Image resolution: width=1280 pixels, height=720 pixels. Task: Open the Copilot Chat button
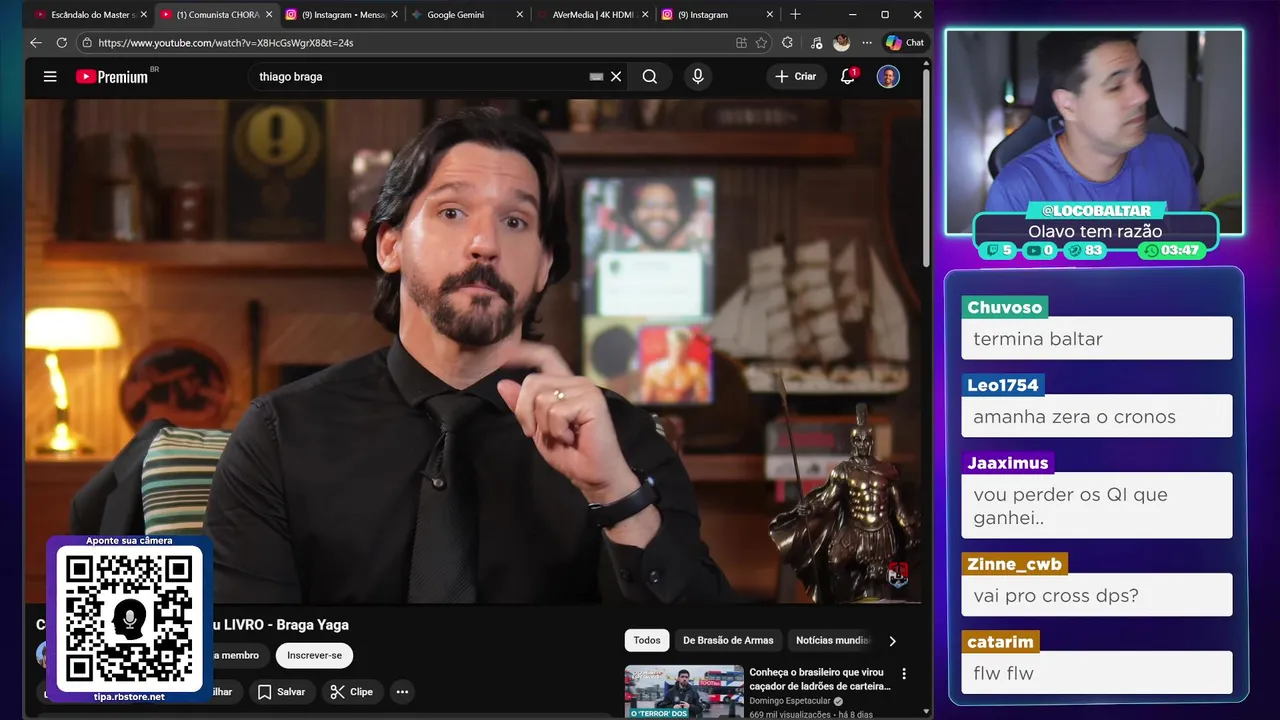point(905,43)
